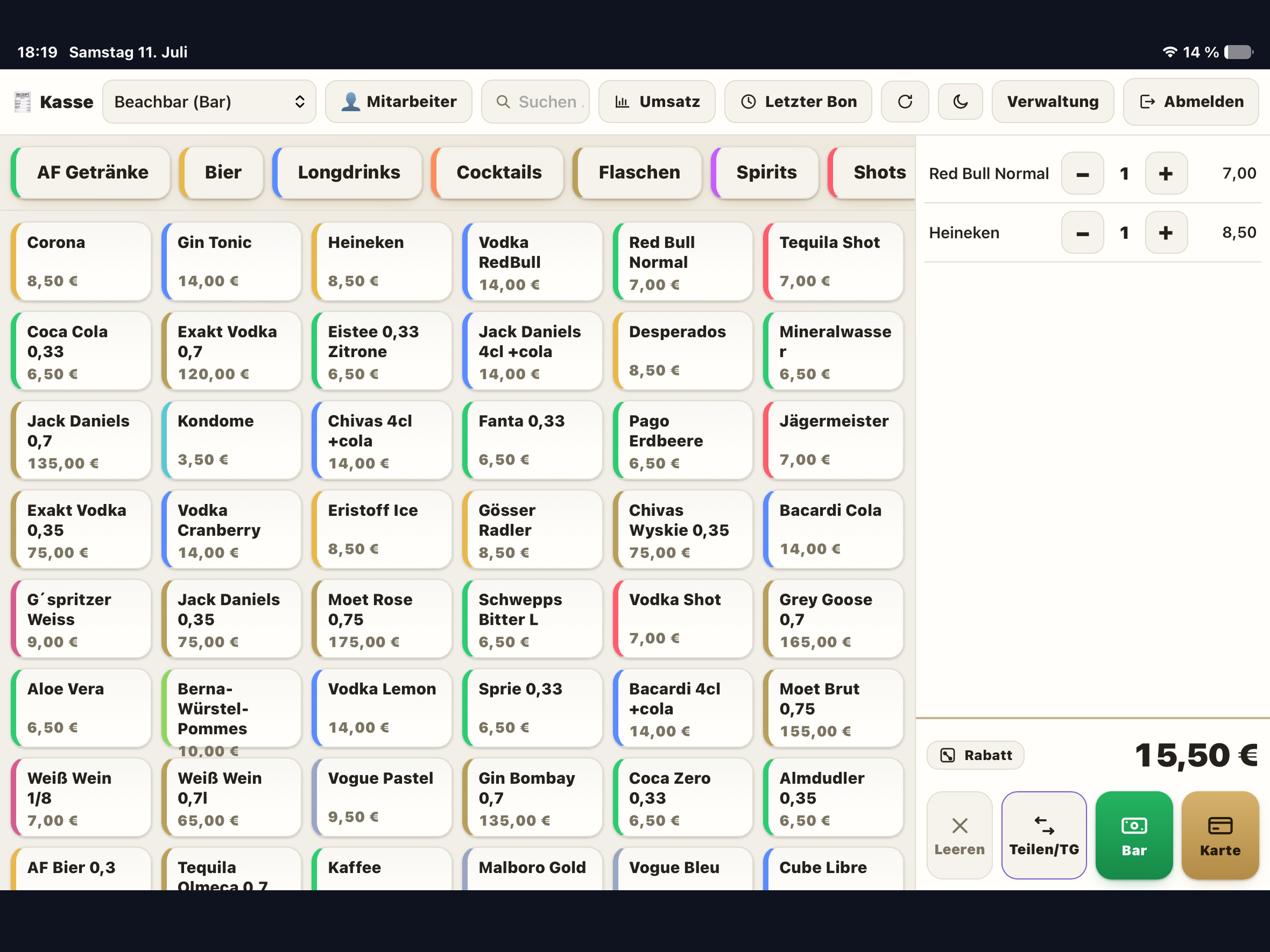Add Tequila Shot product tile
Image resolution: width=1270 pixels, height=952 pixels.
pos(833,261)
